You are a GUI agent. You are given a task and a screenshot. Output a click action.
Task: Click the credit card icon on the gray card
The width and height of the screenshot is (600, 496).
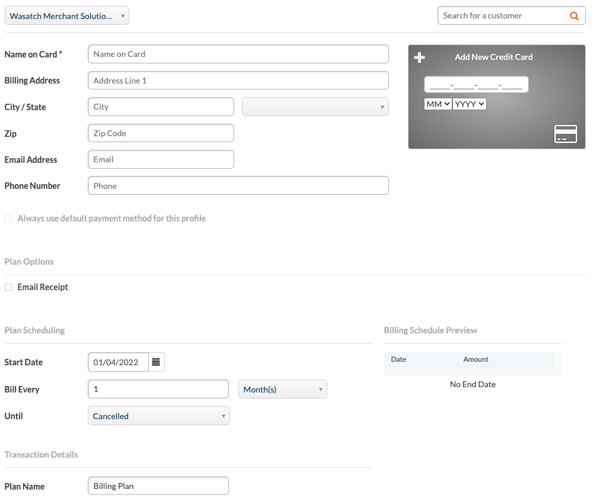566,134
